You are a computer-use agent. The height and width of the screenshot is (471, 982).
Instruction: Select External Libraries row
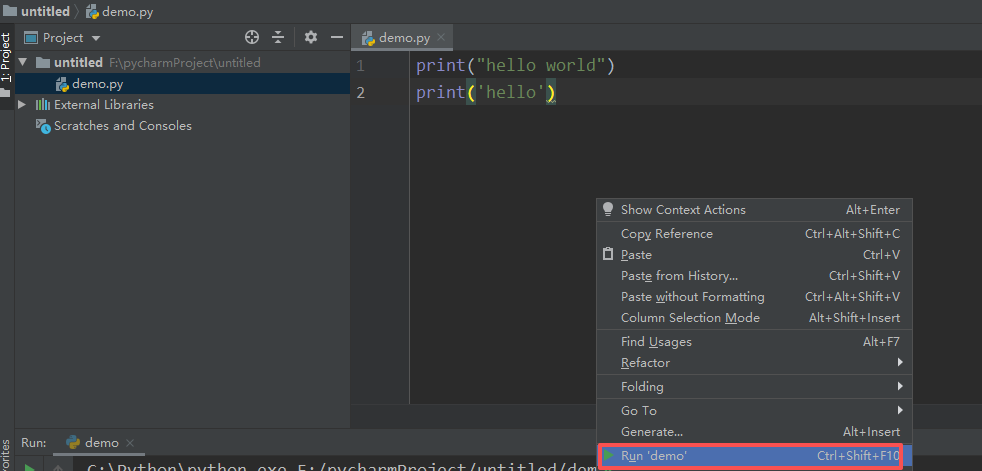(x=182, y=105)
